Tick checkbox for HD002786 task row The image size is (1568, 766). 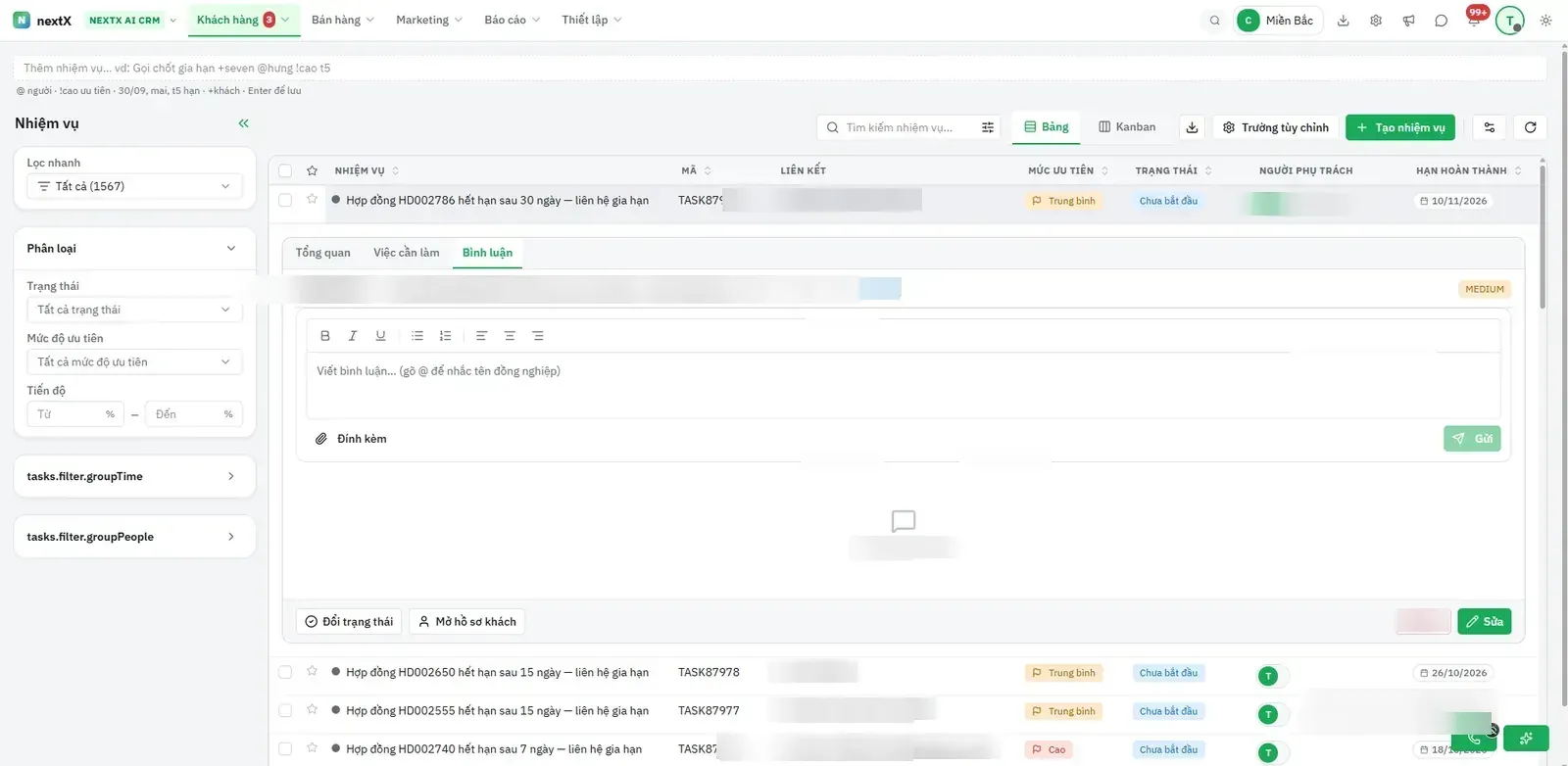point(285,200)
